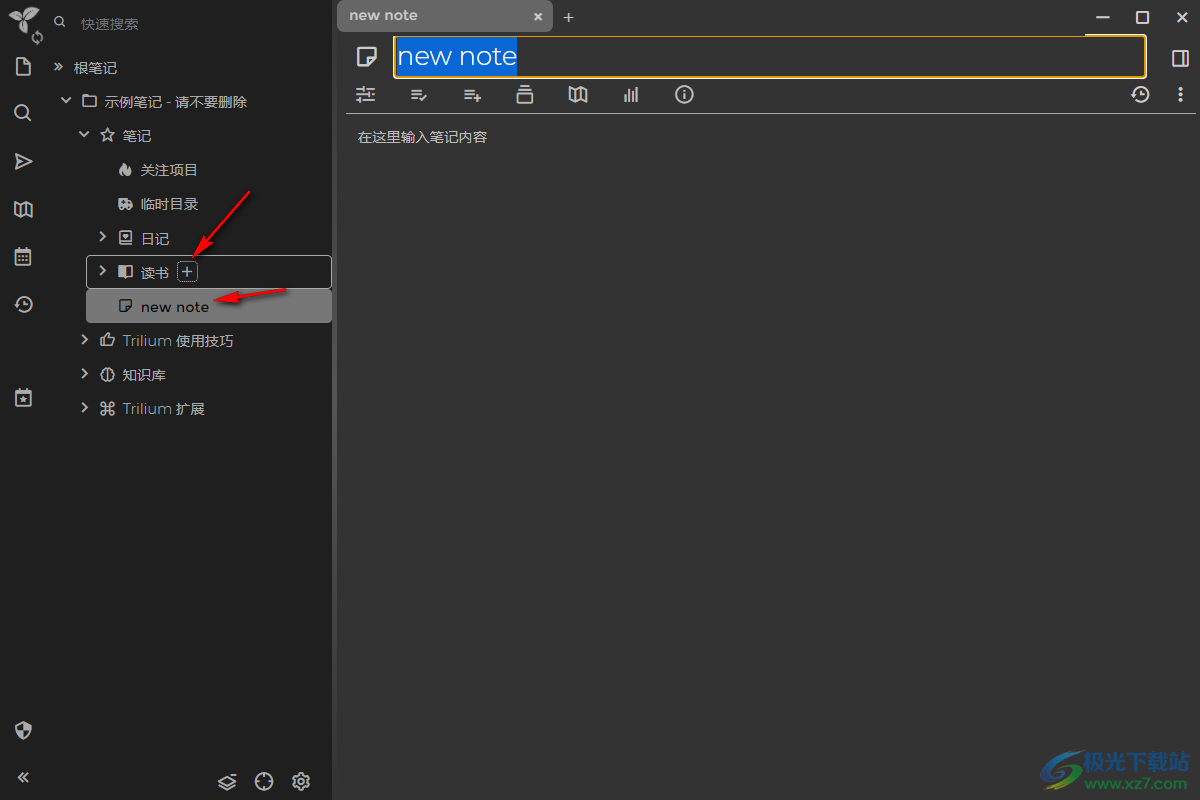Open the calendar launcher icon

click(23, 257)
